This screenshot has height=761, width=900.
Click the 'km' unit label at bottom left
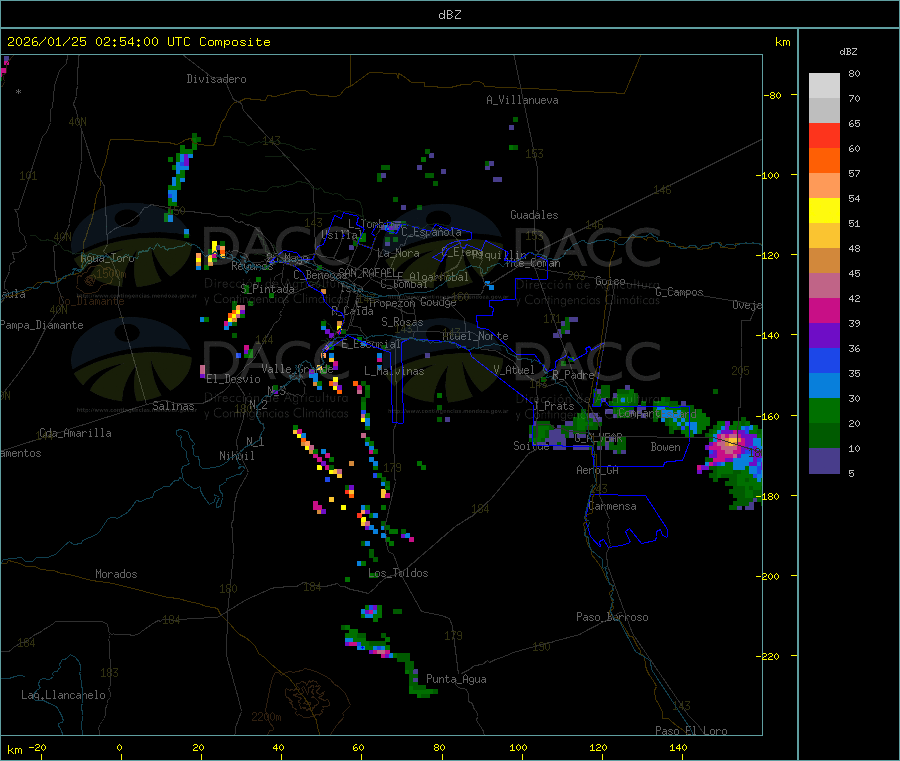14,750
